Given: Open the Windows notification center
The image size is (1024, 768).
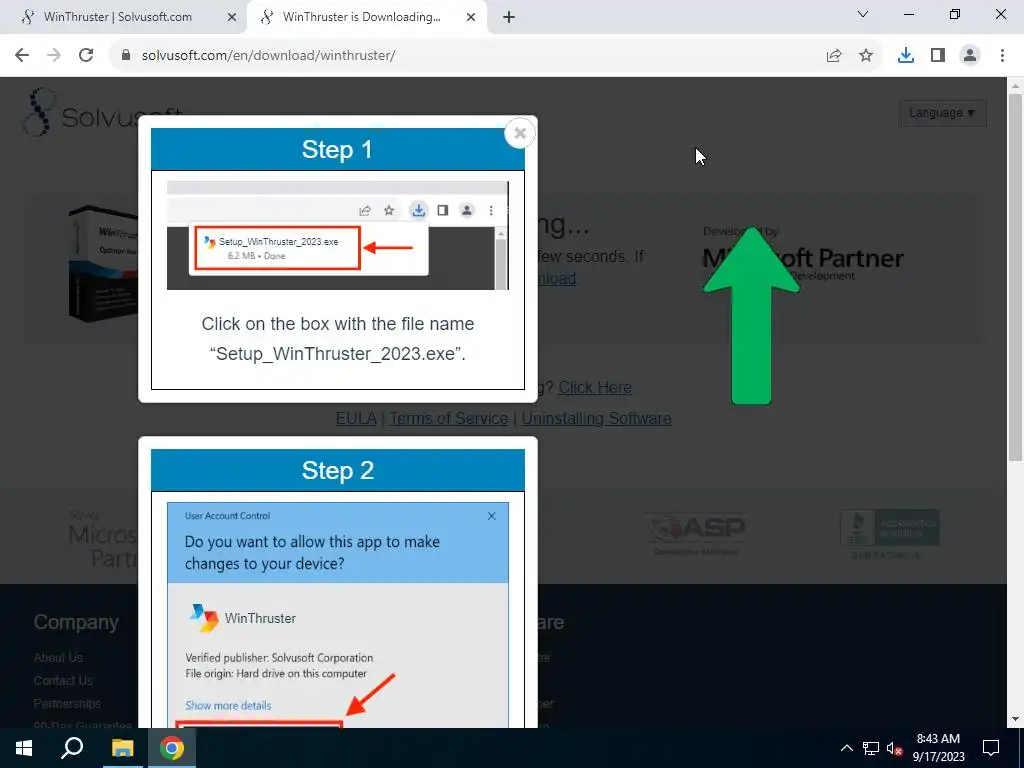Looking at the screenshot, I should 991,748.
